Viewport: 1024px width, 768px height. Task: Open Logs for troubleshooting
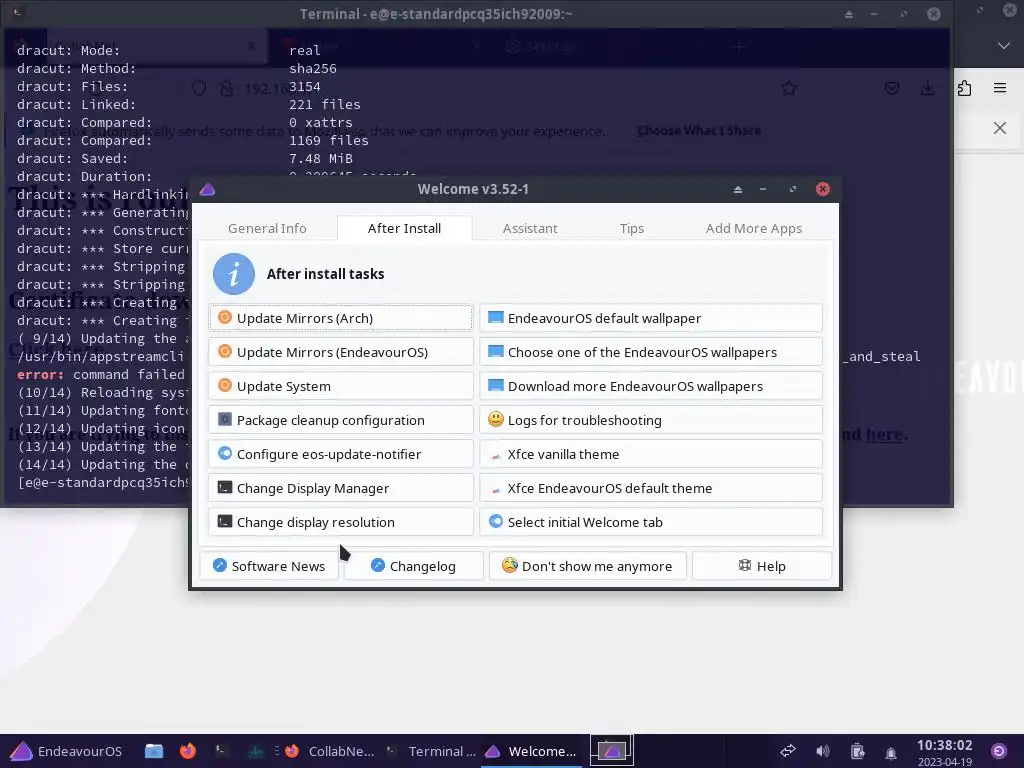point(651,420)
